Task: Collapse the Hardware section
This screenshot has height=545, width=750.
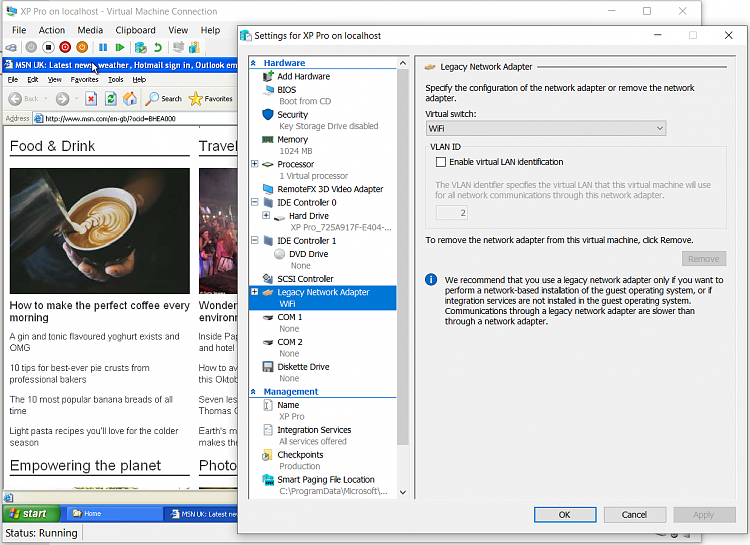Action: (x=254, y=63)
